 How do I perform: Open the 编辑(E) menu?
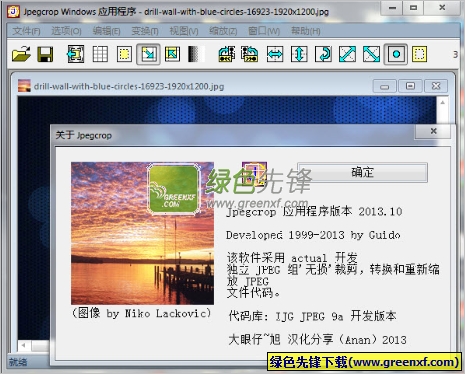coord(106,31)
